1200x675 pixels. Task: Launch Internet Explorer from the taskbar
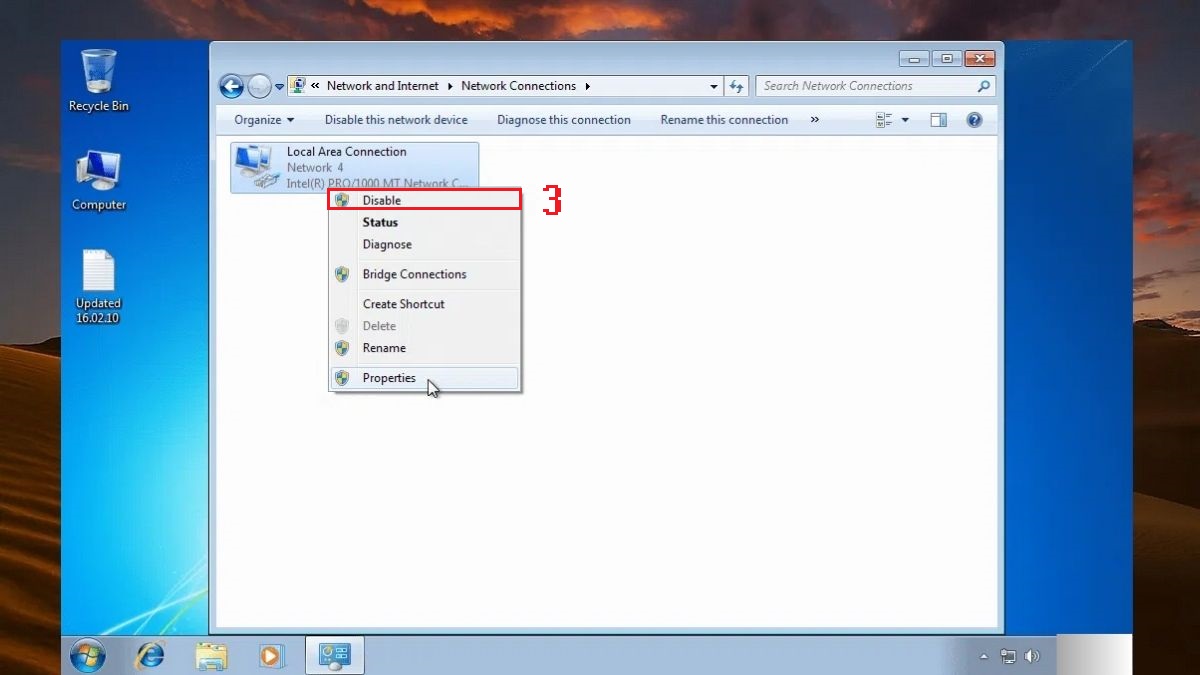150,655
